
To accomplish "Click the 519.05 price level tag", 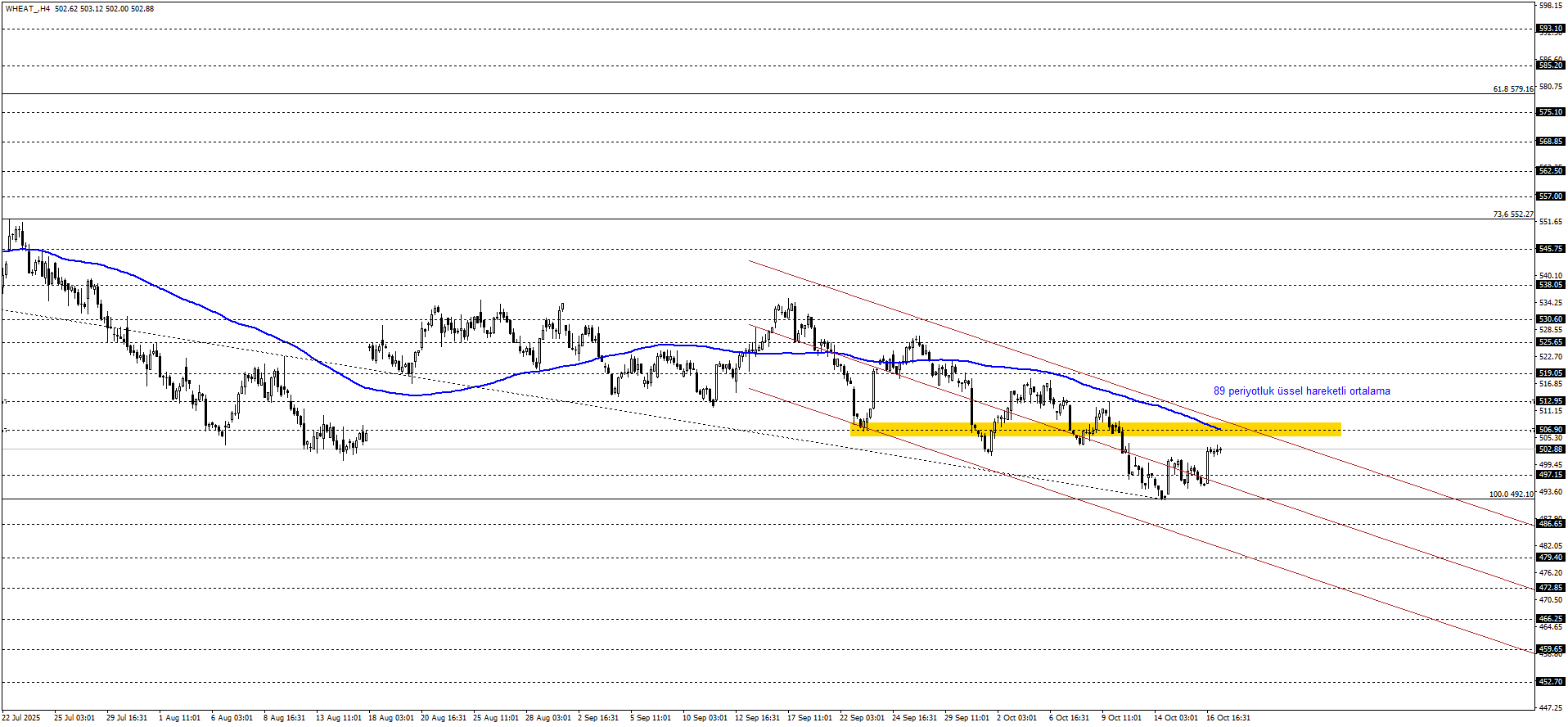I will click(x=1551, y=373).
